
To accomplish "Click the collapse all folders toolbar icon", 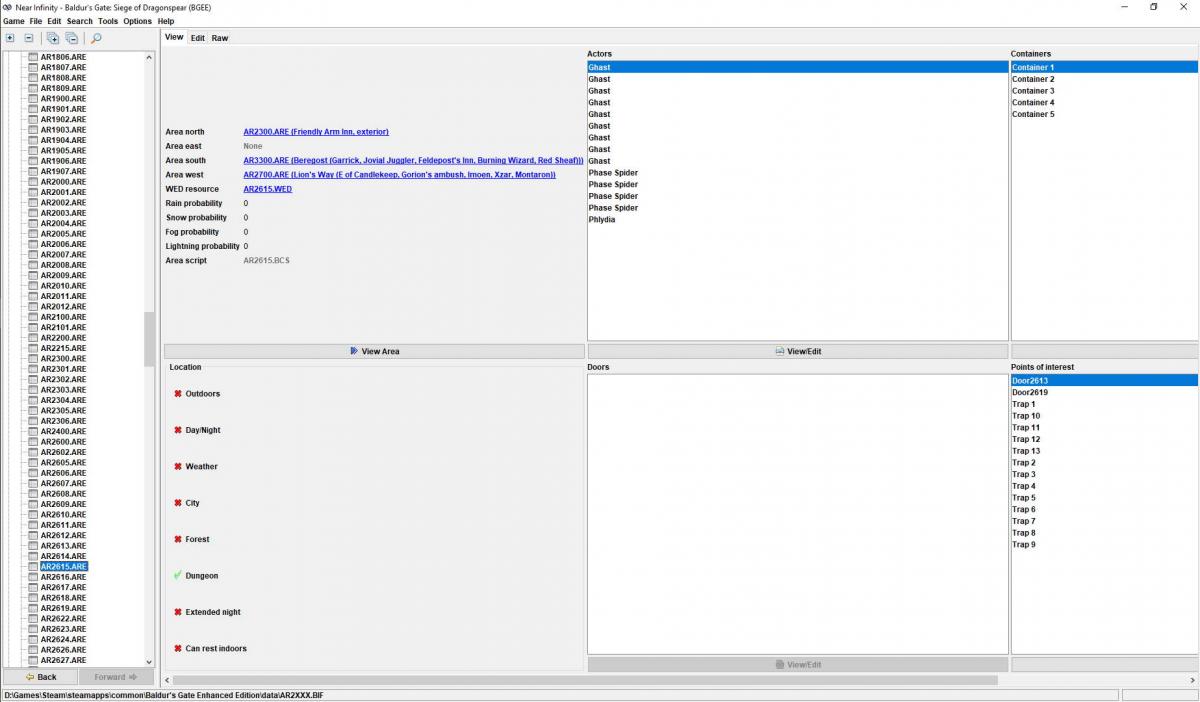I will pos(71,38).
